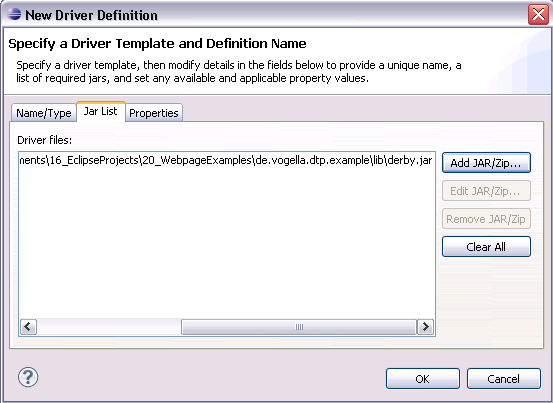
Task: Cancel the driver definition dialog
Action: [504, 379]
